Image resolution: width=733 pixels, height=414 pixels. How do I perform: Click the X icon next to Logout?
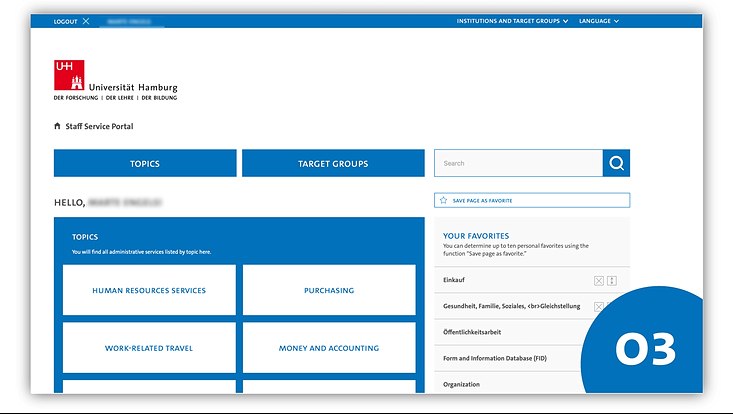pos(86,21)
